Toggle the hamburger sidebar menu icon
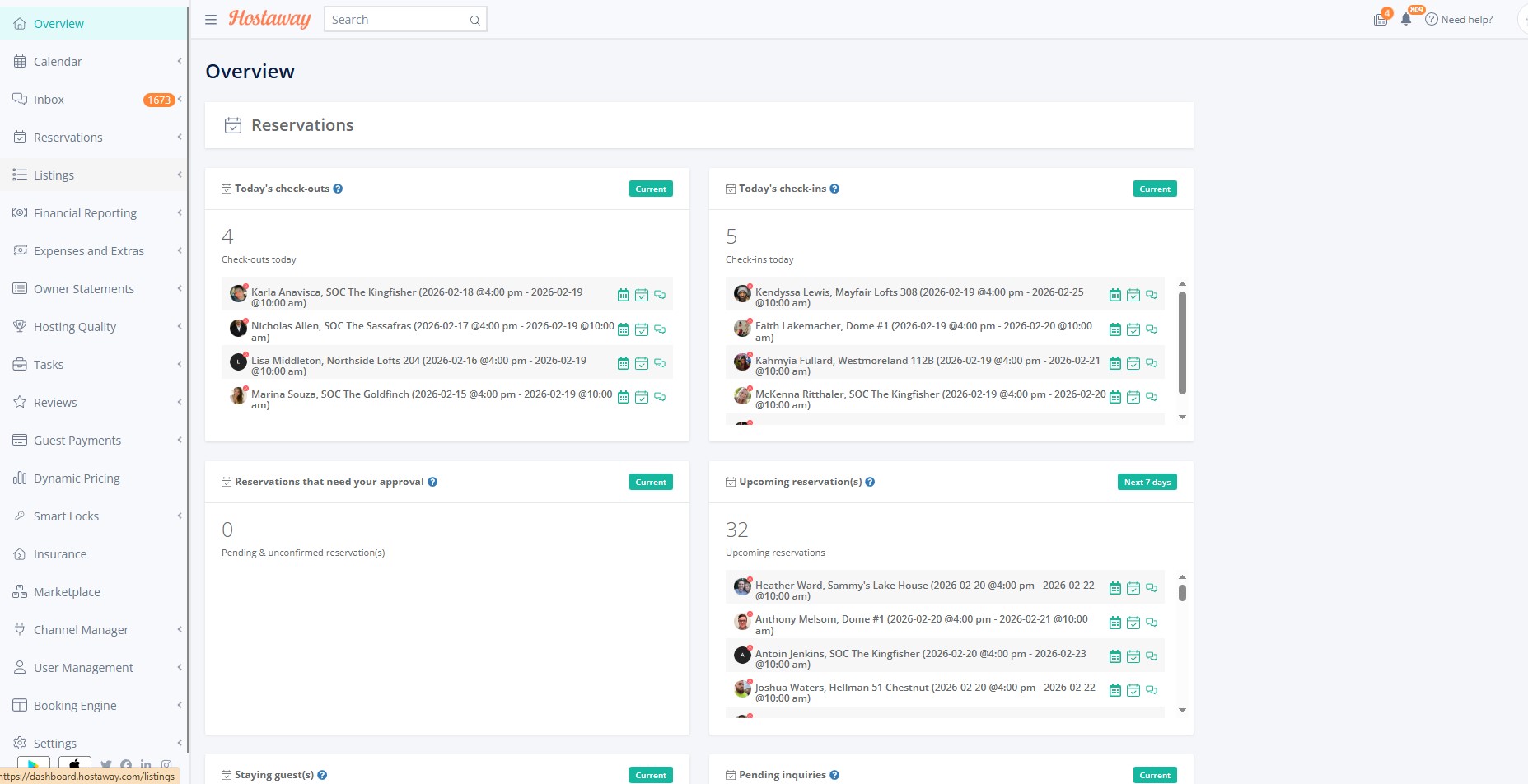This screenshot has height=784, width=1528. tap(211, 20)
